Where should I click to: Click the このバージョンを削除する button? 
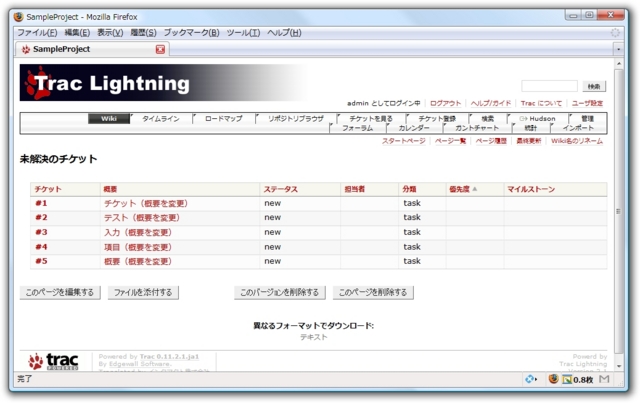point(280,292)
